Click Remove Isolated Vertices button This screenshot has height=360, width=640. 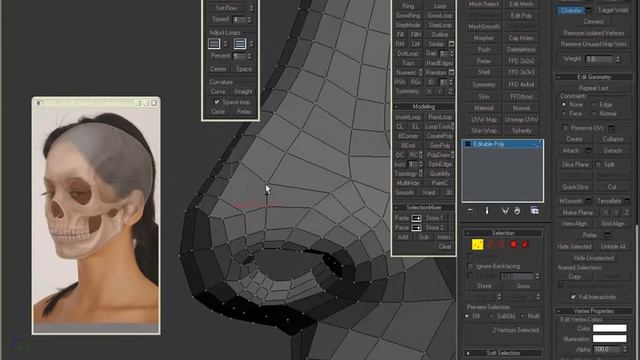pos(593,33)
